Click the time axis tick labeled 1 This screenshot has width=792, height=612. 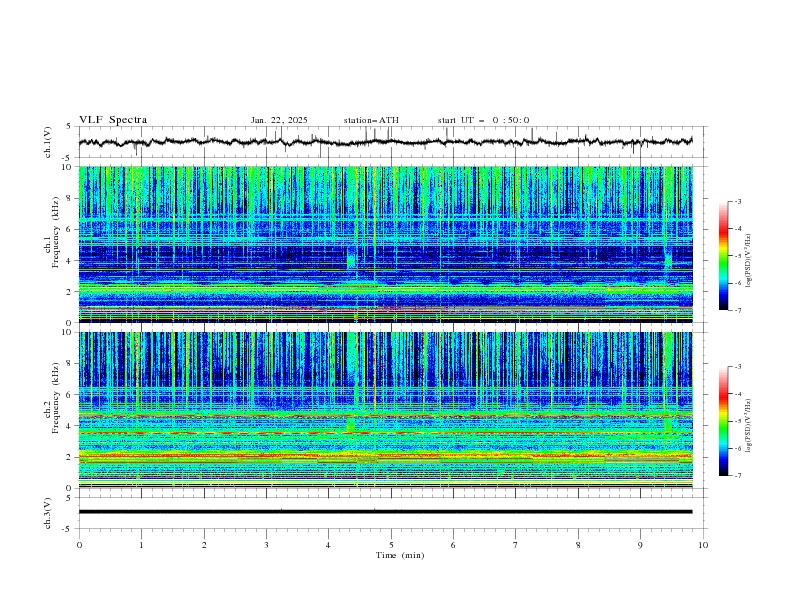(141, 545)
